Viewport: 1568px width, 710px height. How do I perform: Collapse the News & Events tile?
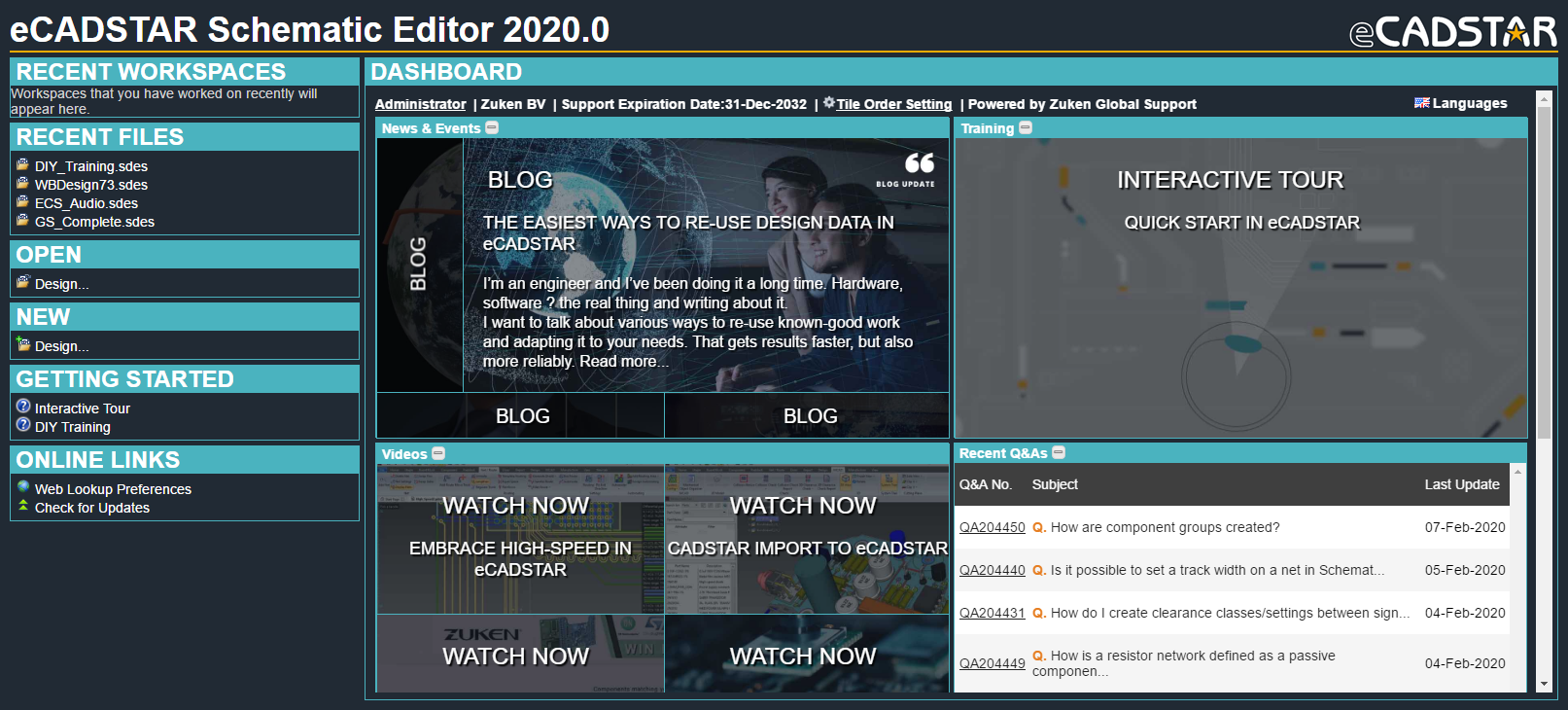(492, 128)
